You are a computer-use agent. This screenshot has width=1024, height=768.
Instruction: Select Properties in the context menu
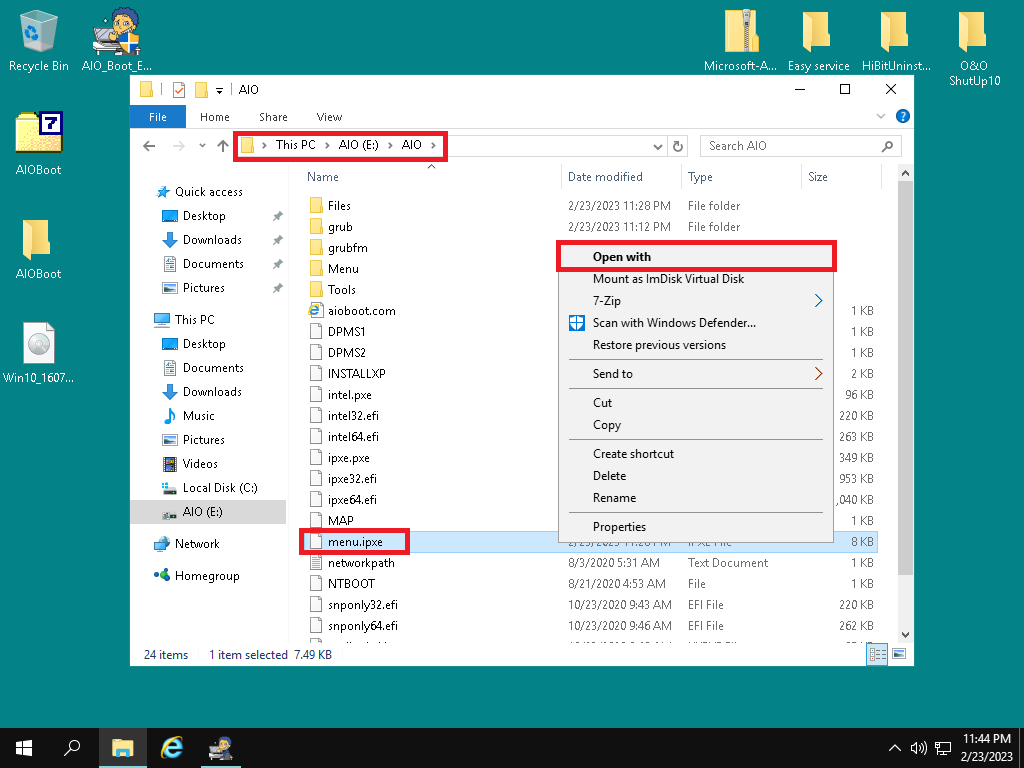(619, 527)
